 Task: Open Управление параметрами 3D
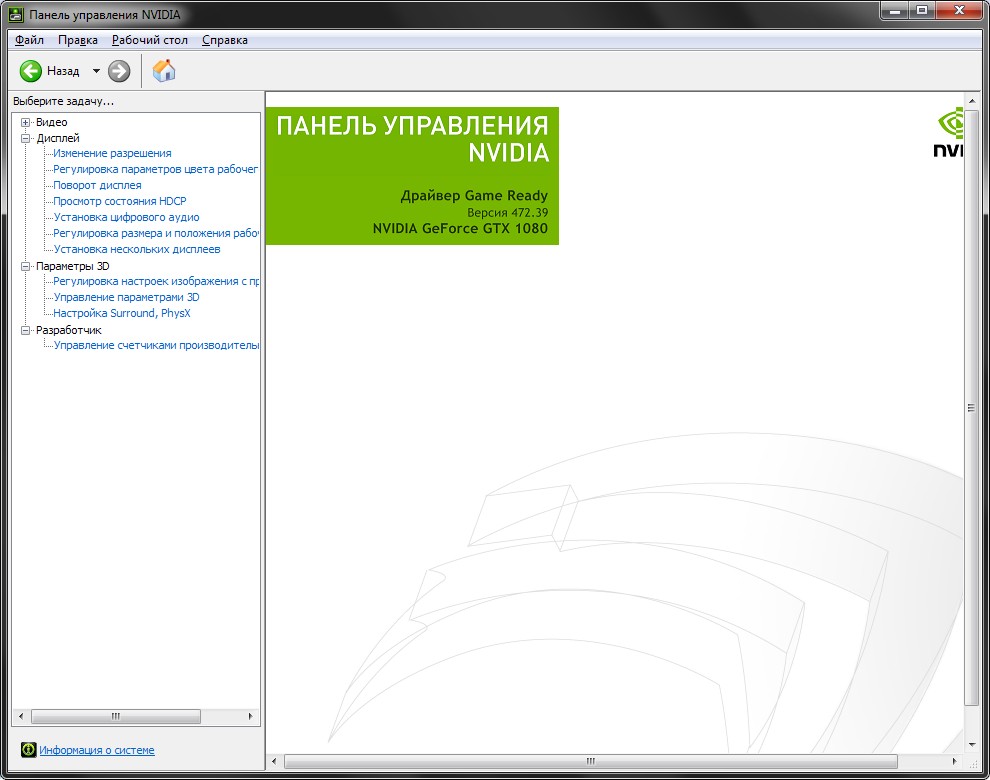pyautogui.click(x=126, y=297)
